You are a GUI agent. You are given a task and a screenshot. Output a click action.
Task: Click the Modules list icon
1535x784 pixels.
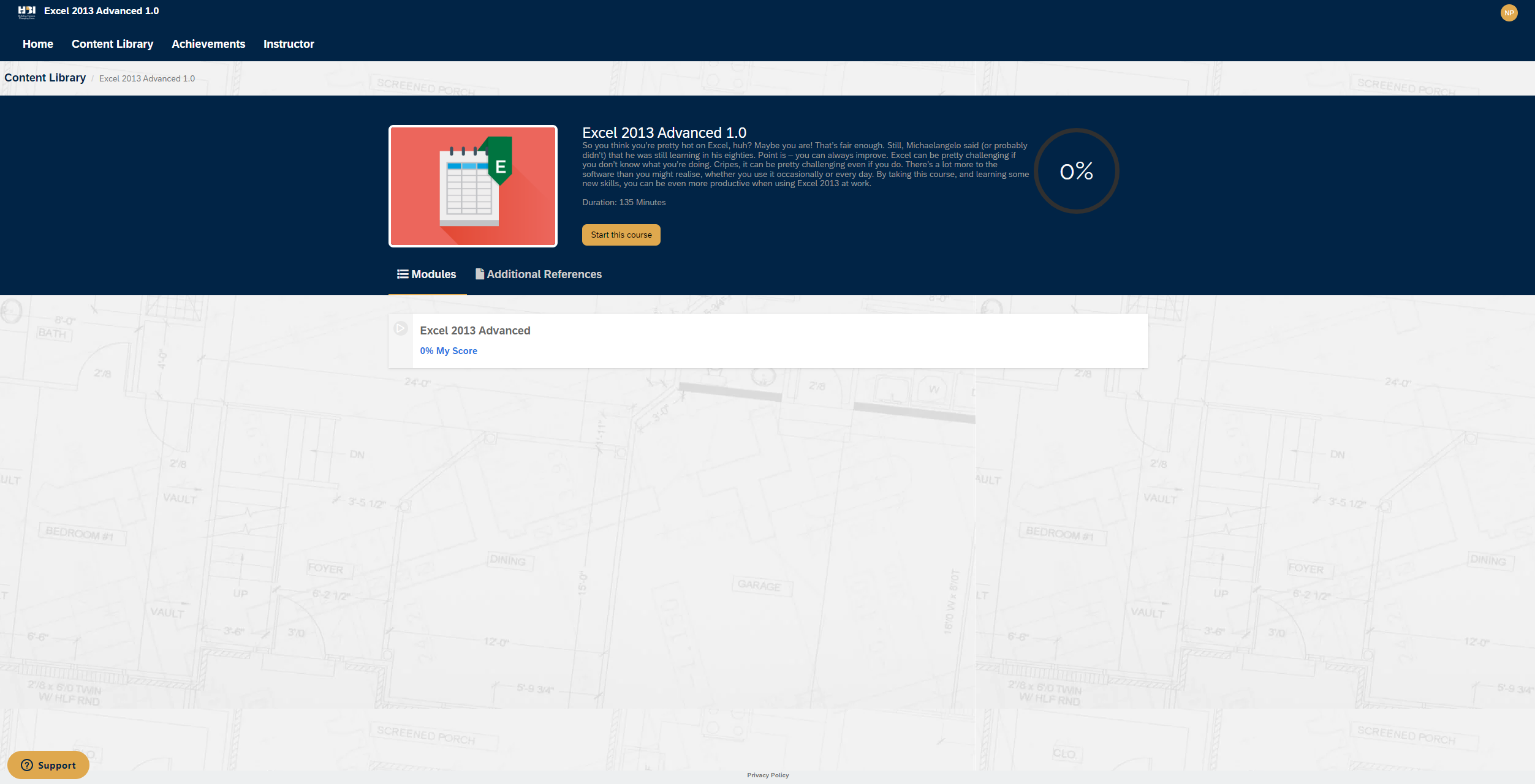pyautogui.click(x=403, y=274)
